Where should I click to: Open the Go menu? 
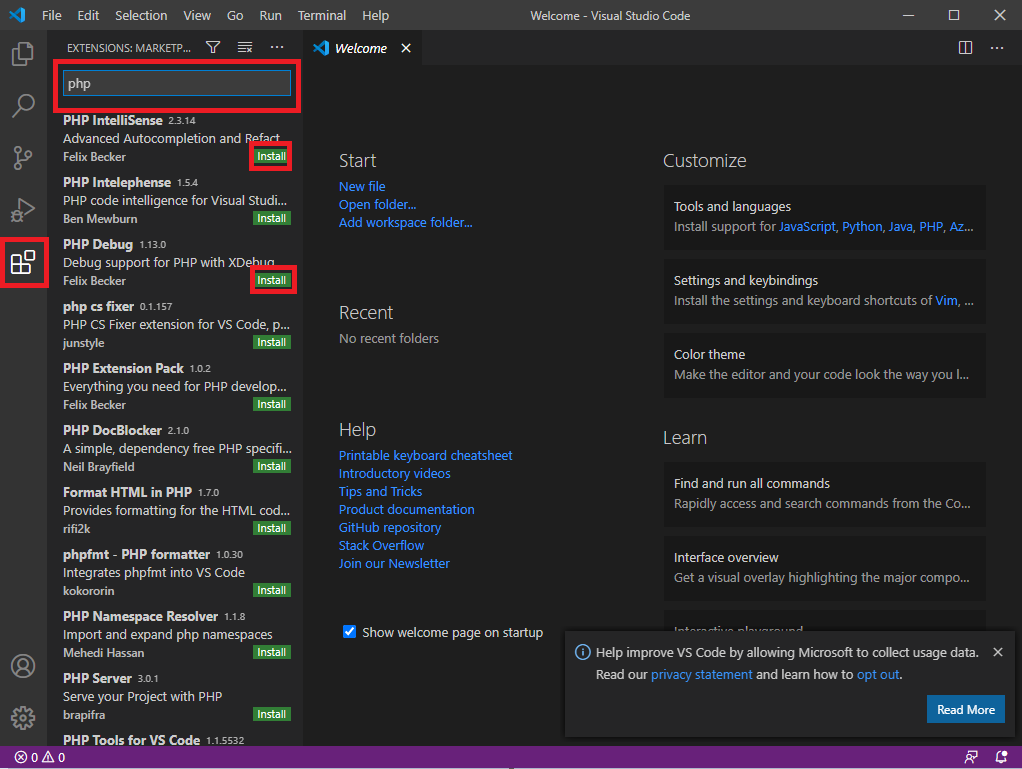tap(235, 16)
